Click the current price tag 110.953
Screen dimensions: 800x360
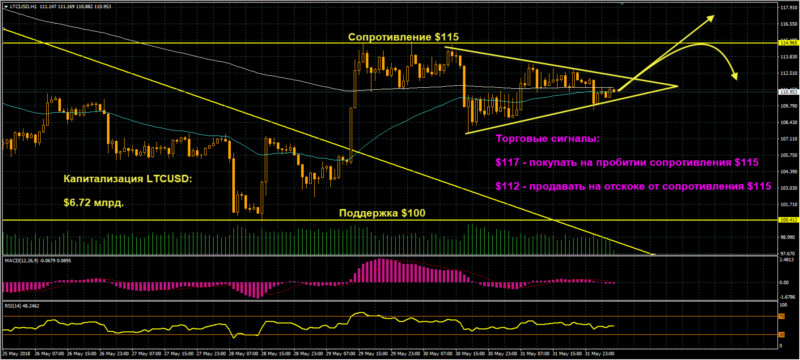(x=788, y=92)
